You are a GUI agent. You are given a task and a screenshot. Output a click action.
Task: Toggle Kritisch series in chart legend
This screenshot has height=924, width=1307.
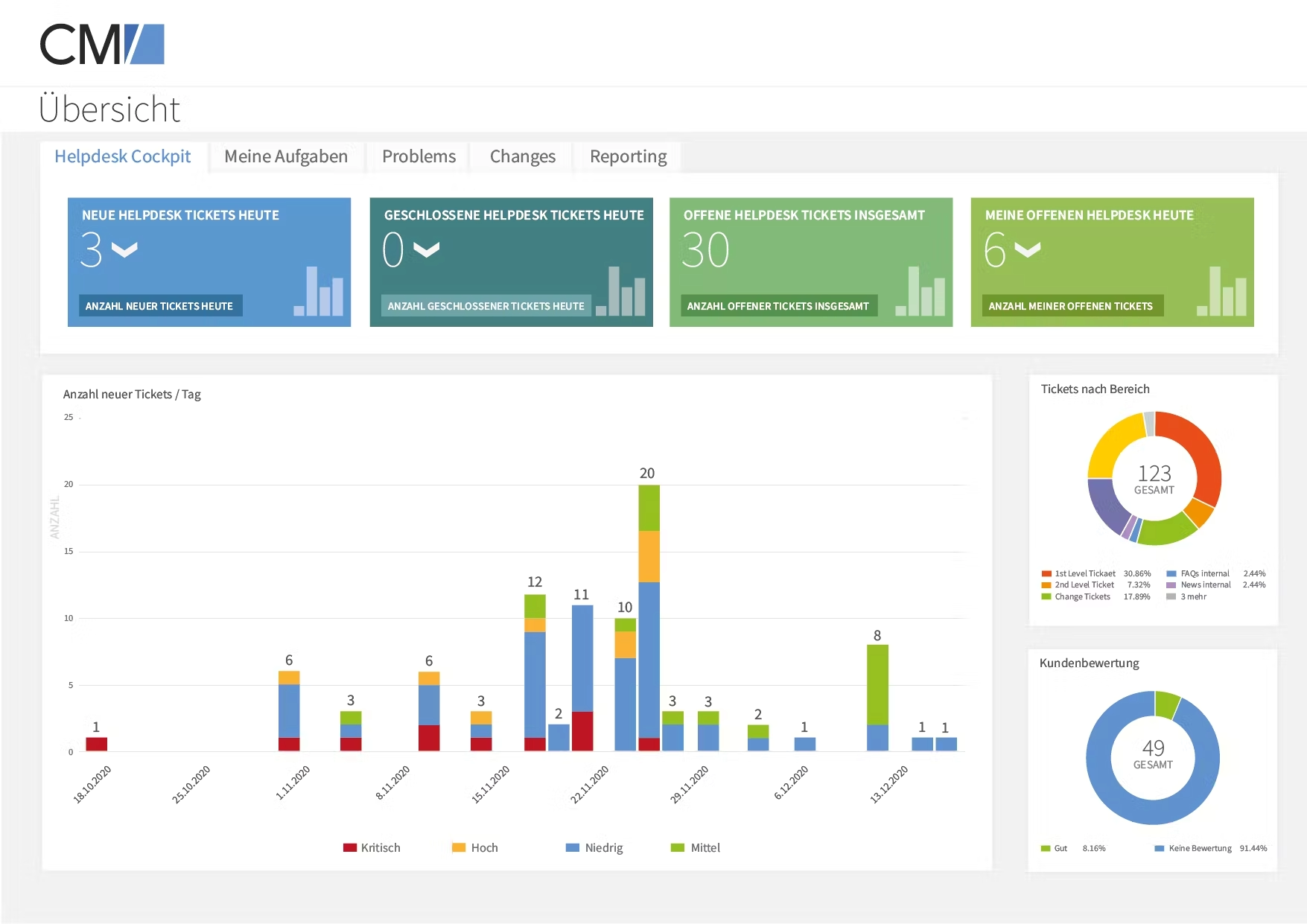[x=372, y=847]
